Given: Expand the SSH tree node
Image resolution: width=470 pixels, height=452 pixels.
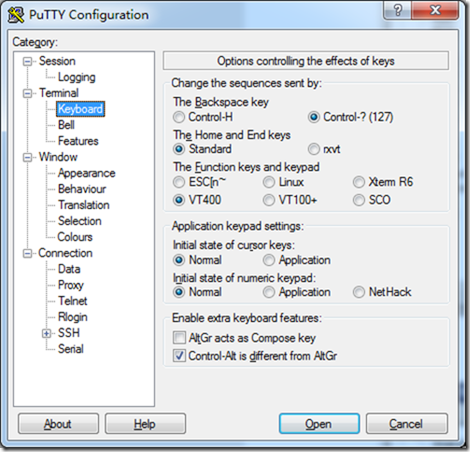Looking at the screenshot, I should pyautogui.click(x=47, y=333).
